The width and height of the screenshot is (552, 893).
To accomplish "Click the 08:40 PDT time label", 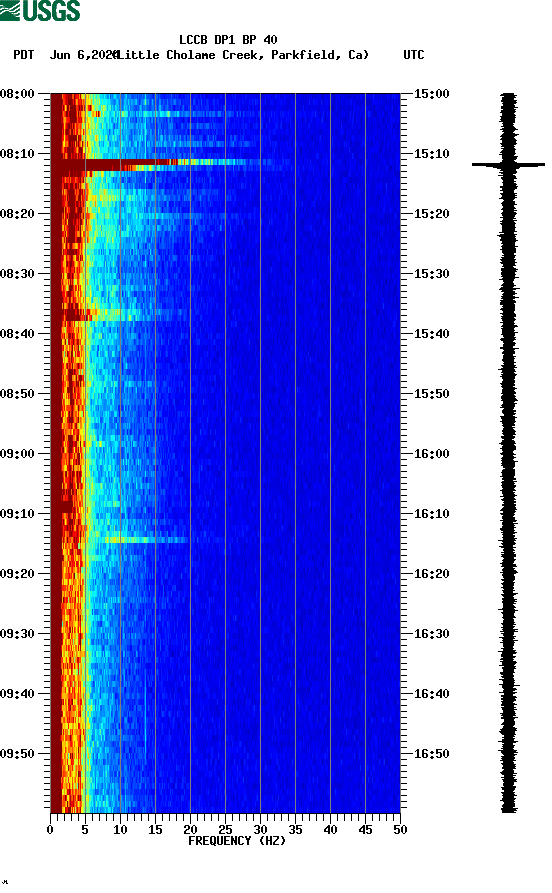I will coord(18,333).
